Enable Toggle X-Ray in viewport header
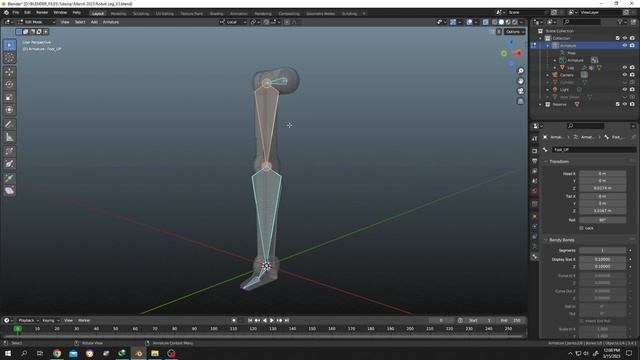This screenshot has height=360, width=640. (485, 22)
